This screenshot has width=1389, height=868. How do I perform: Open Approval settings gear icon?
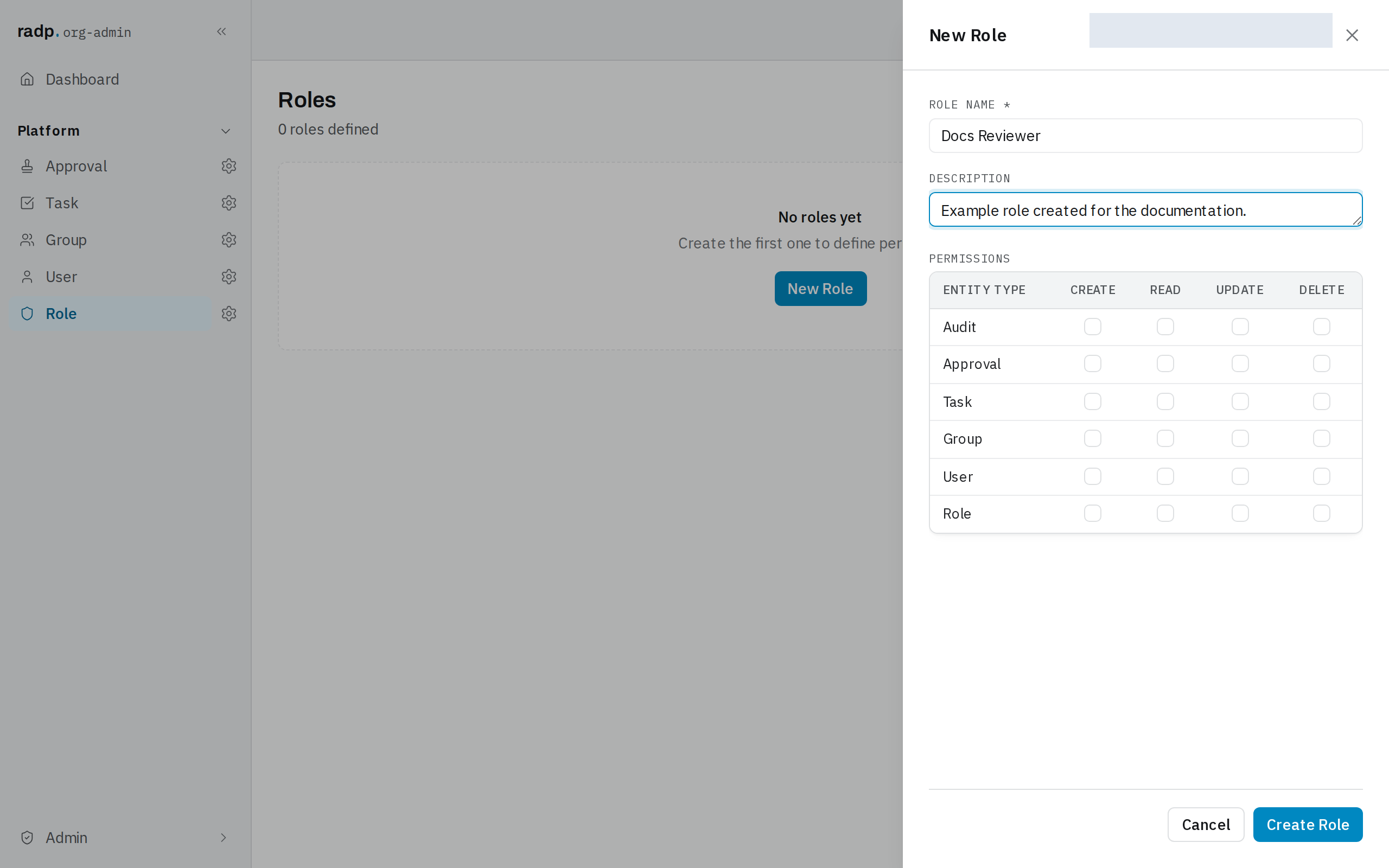229,166
